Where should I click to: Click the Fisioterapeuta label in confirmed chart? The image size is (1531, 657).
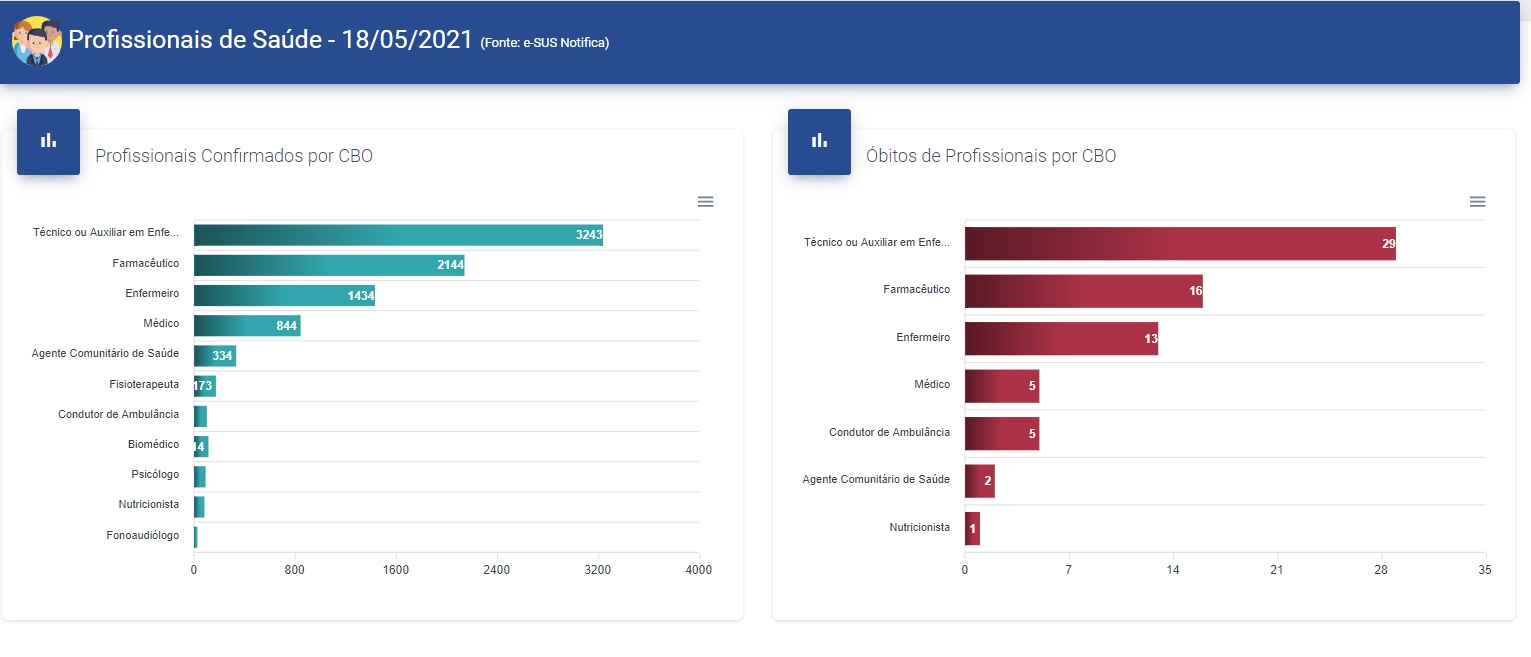click(x=144, y=384)
